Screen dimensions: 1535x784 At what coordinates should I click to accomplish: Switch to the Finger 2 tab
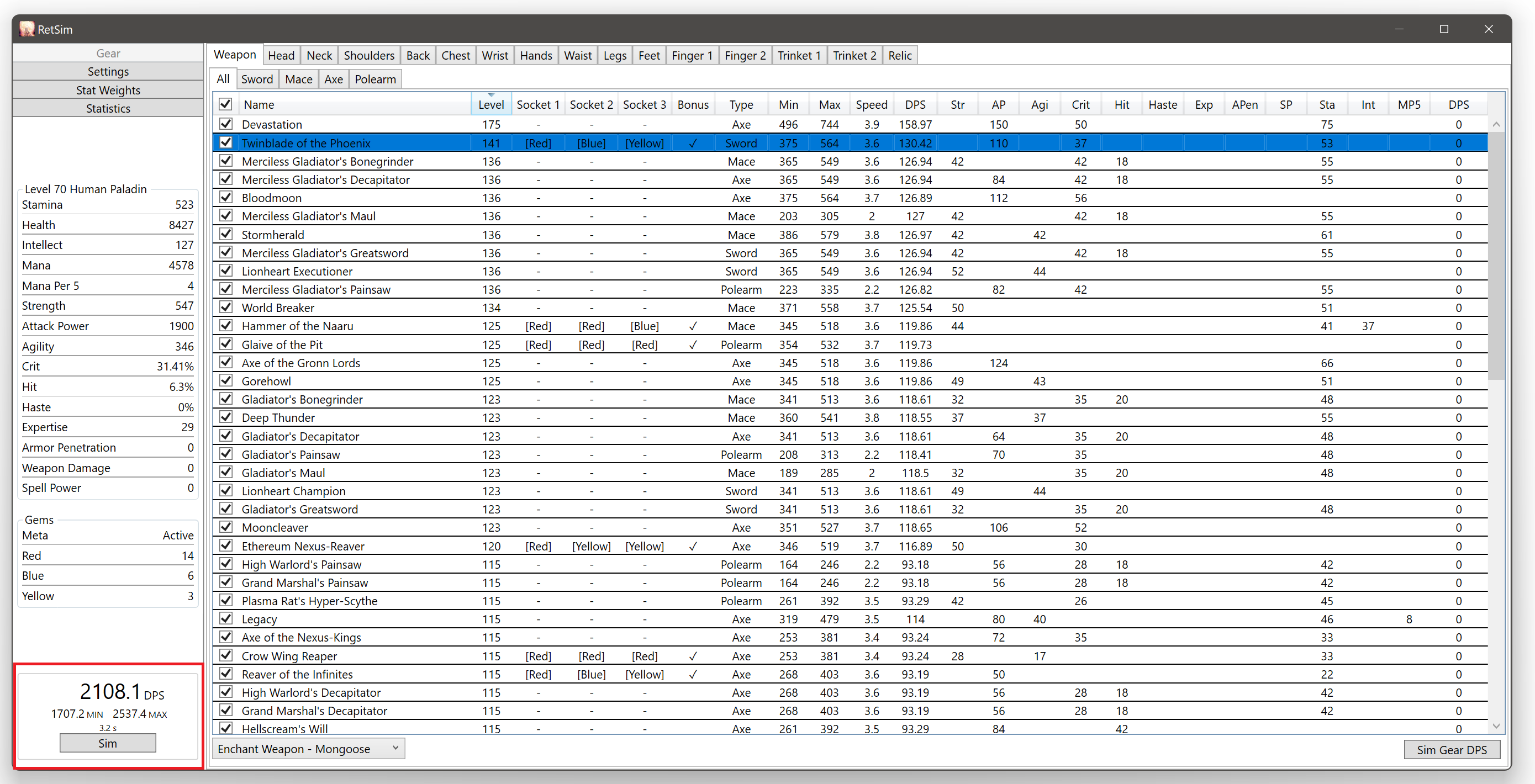pos(745,55)
